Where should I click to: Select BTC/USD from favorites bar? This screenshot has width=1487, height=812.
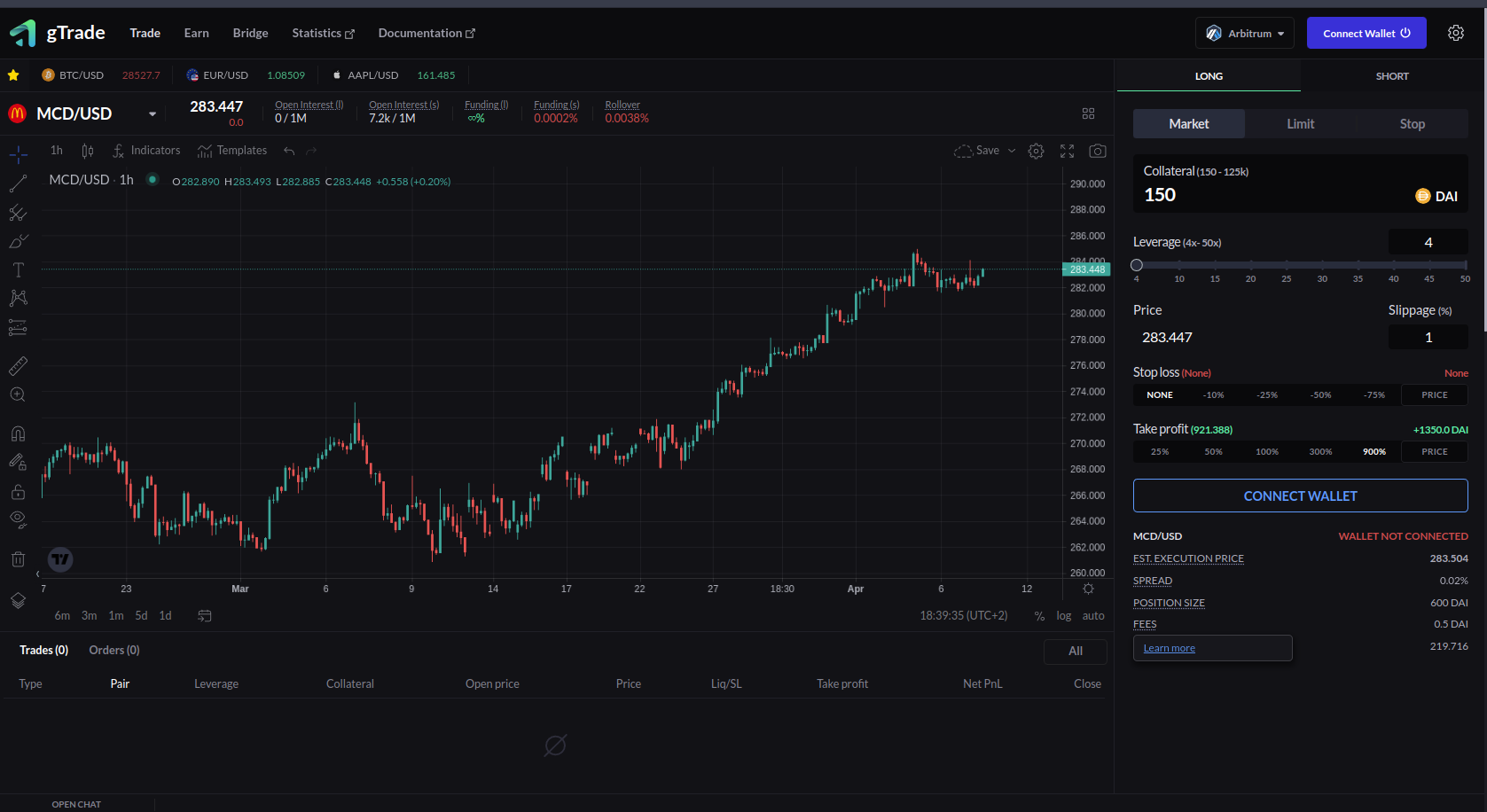(101, 75)
